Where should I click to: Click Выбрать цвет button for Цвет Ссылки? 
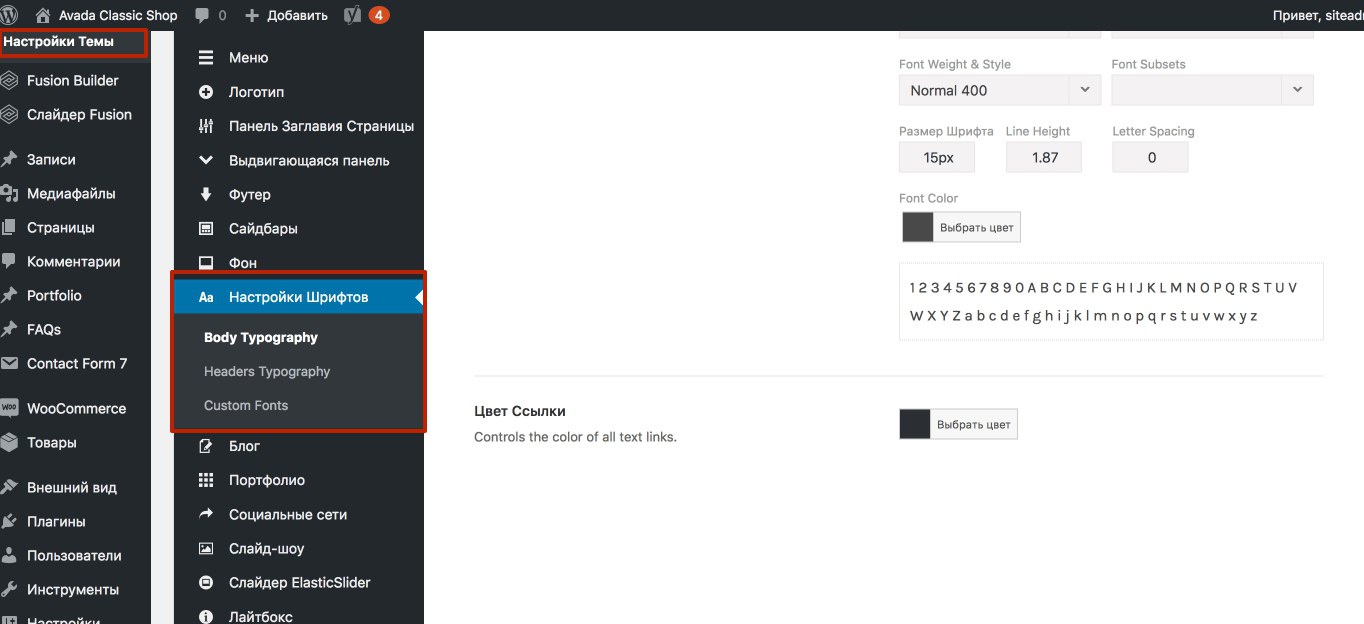(974, 424)
